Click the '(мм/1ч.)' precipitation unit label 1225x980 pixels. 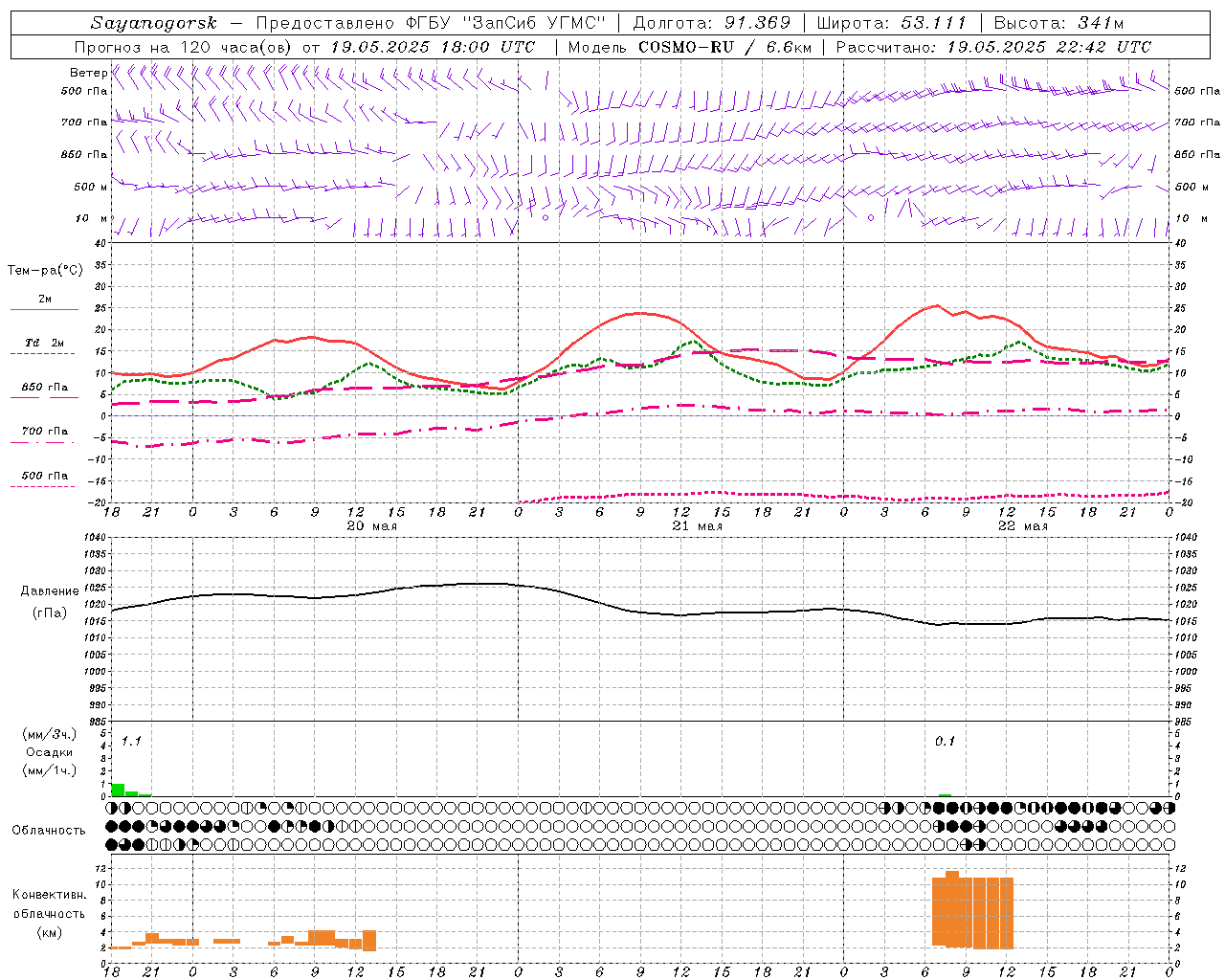click(x=49, y=770)
